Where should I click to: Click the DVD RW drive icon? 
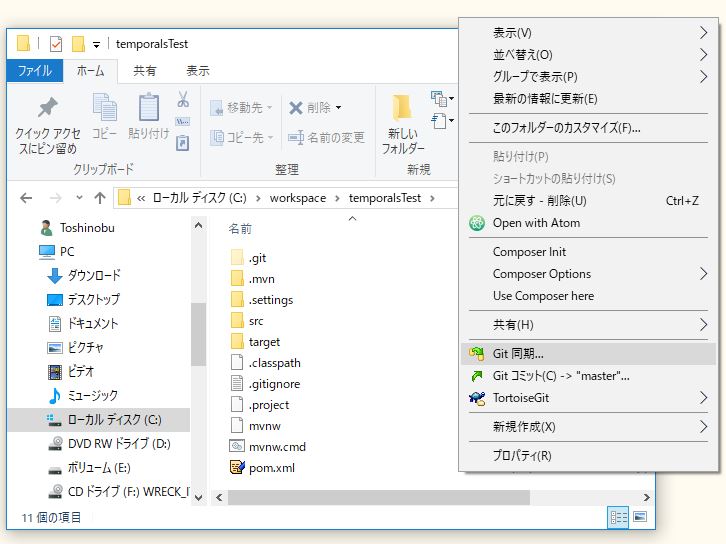point(56,444)
